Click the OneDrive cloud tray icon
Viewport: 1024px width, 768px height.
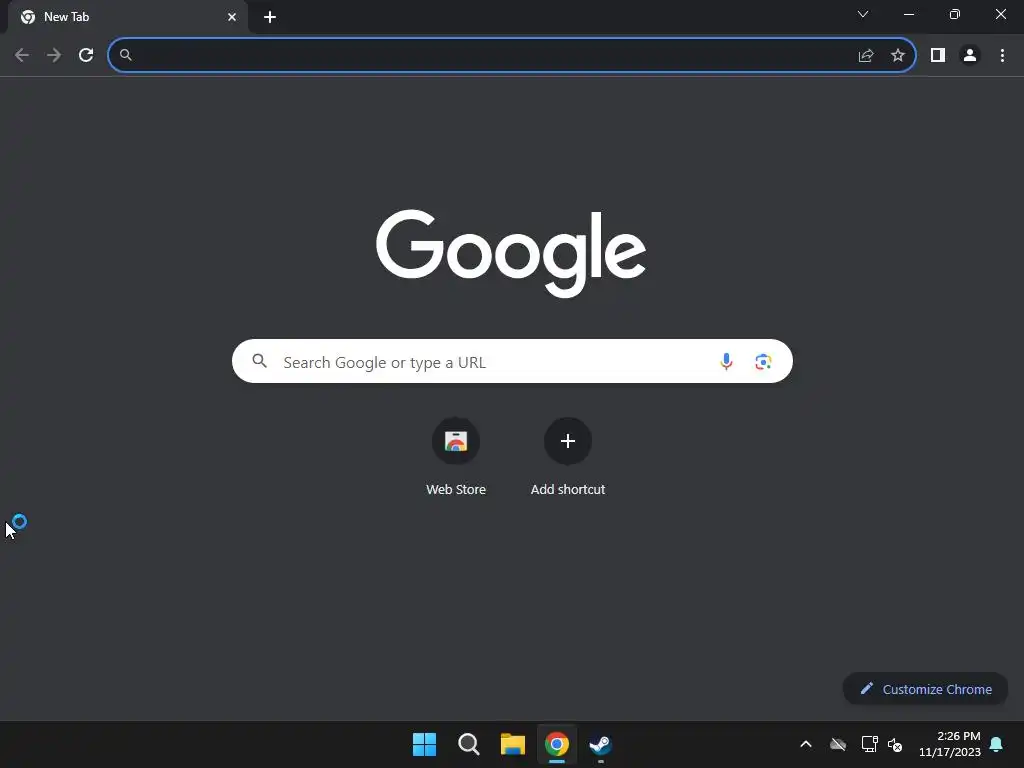[838, 744]
